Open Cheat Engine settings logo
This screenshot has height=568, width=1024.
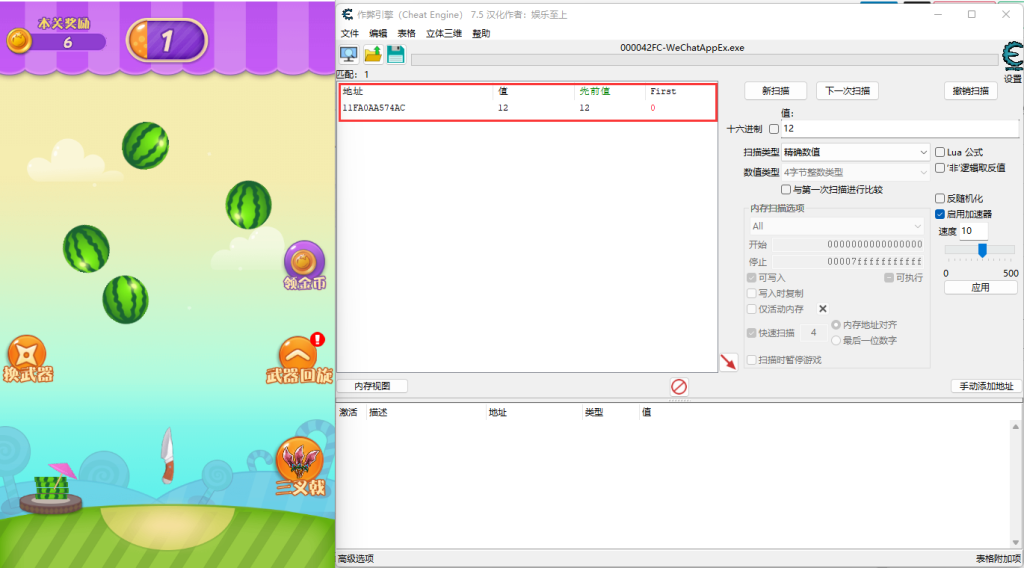pos(1013,57)
